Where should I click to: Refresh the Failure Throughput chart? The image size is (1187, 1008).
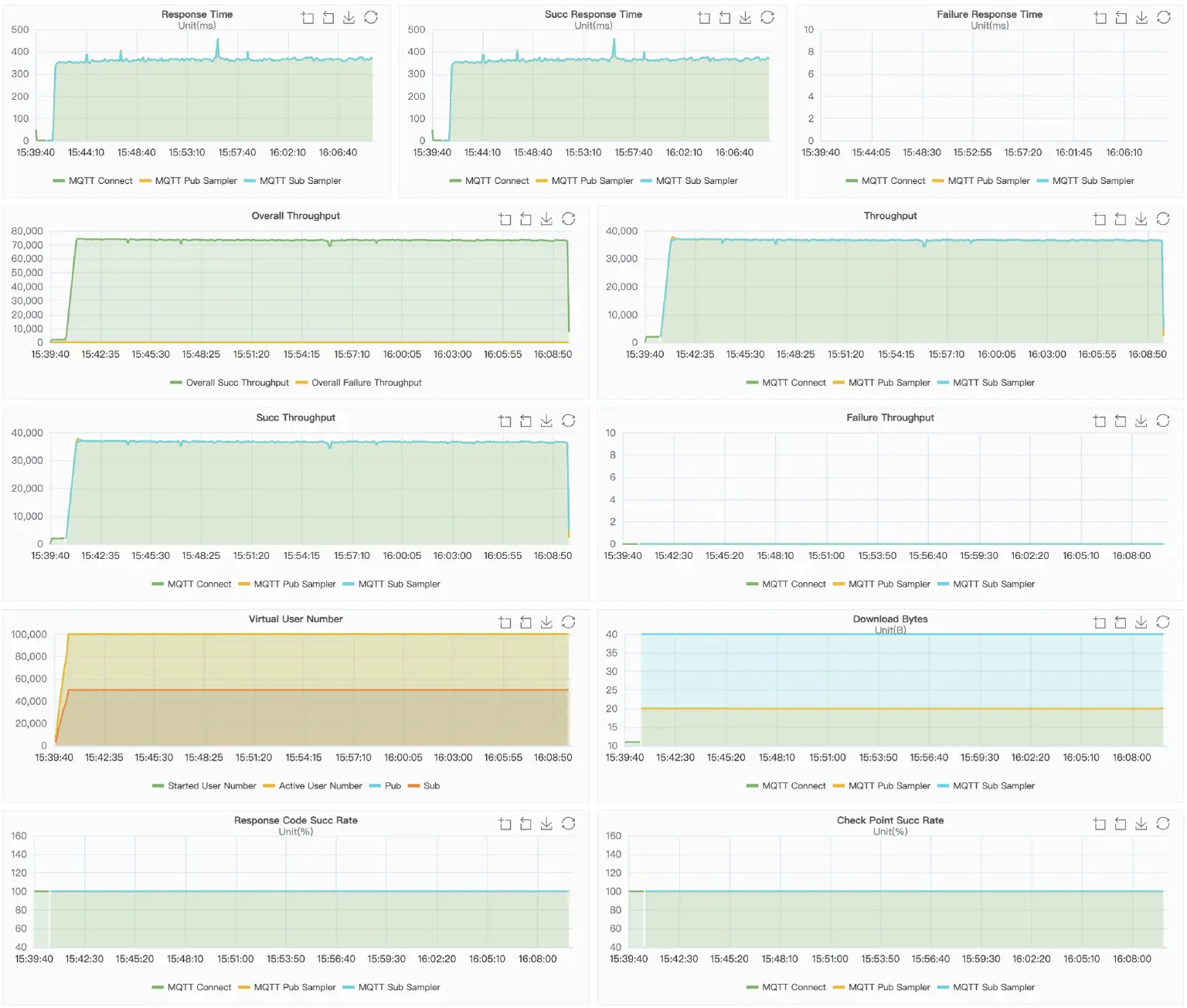(x=1162, y=421)
